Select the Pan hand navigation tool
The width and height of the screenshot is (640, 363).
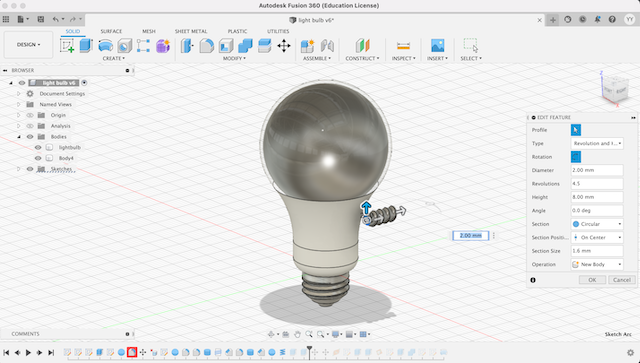coord(298,334)
